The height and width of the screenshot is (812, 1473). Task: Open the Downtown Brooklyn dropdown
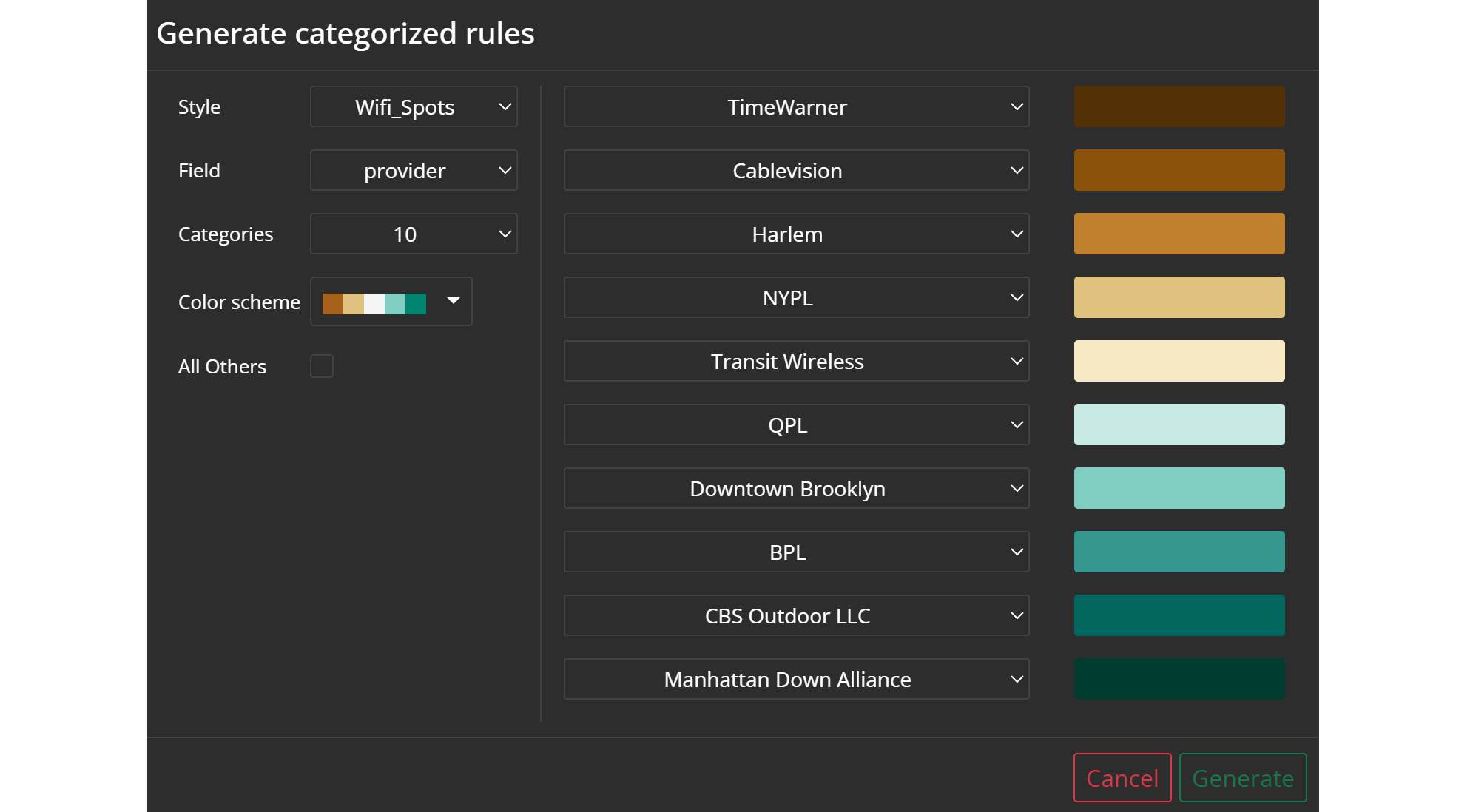coord(796,489)
